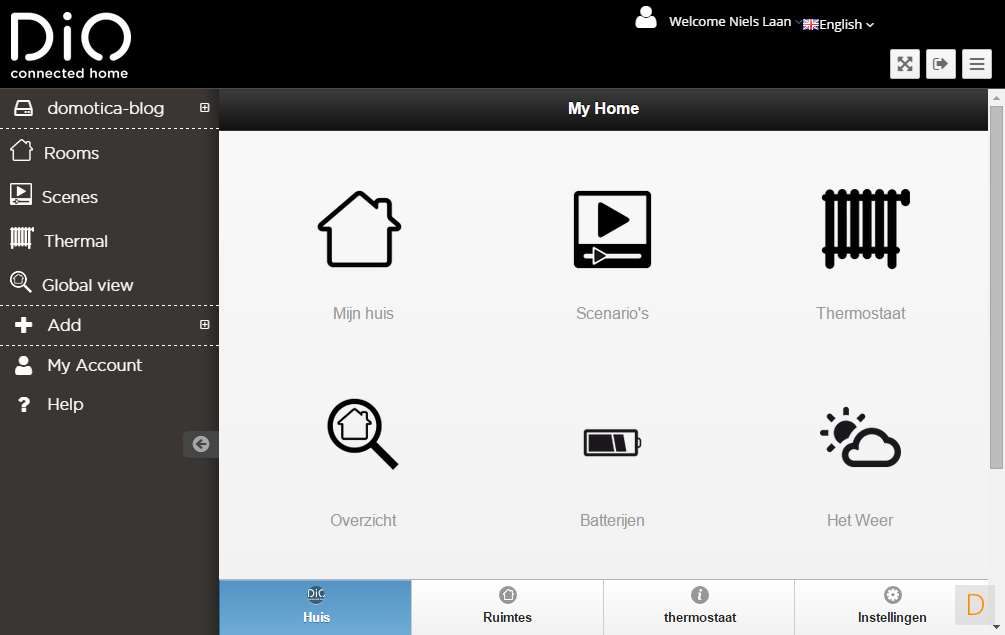The height and width of the screenshot is (635, 1005).
Task: Click the orange D badge icon
Action: pos(975,604)
